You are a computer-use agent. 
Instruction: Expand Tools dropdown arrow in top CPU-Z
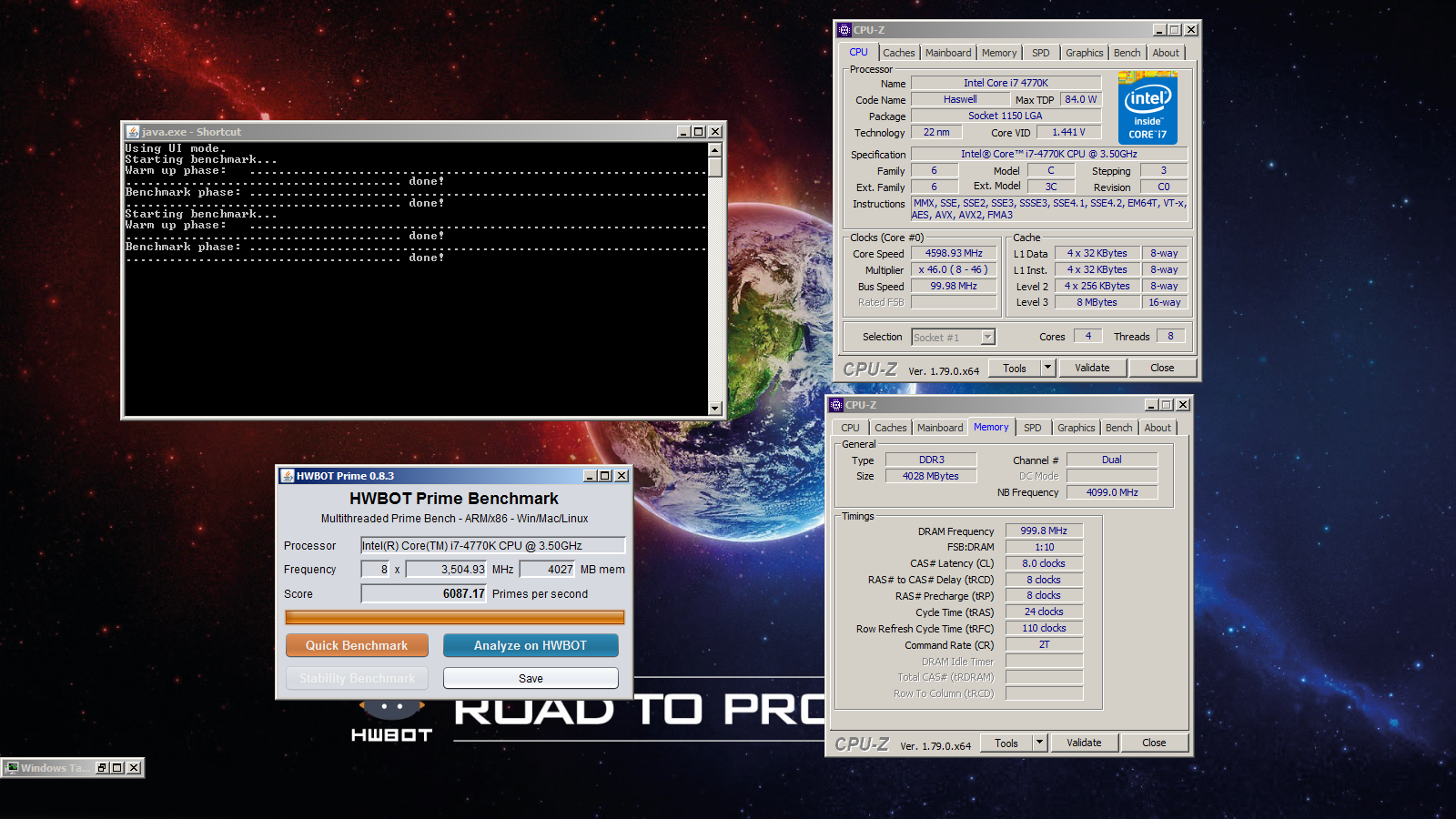(x=1047, y=368)
